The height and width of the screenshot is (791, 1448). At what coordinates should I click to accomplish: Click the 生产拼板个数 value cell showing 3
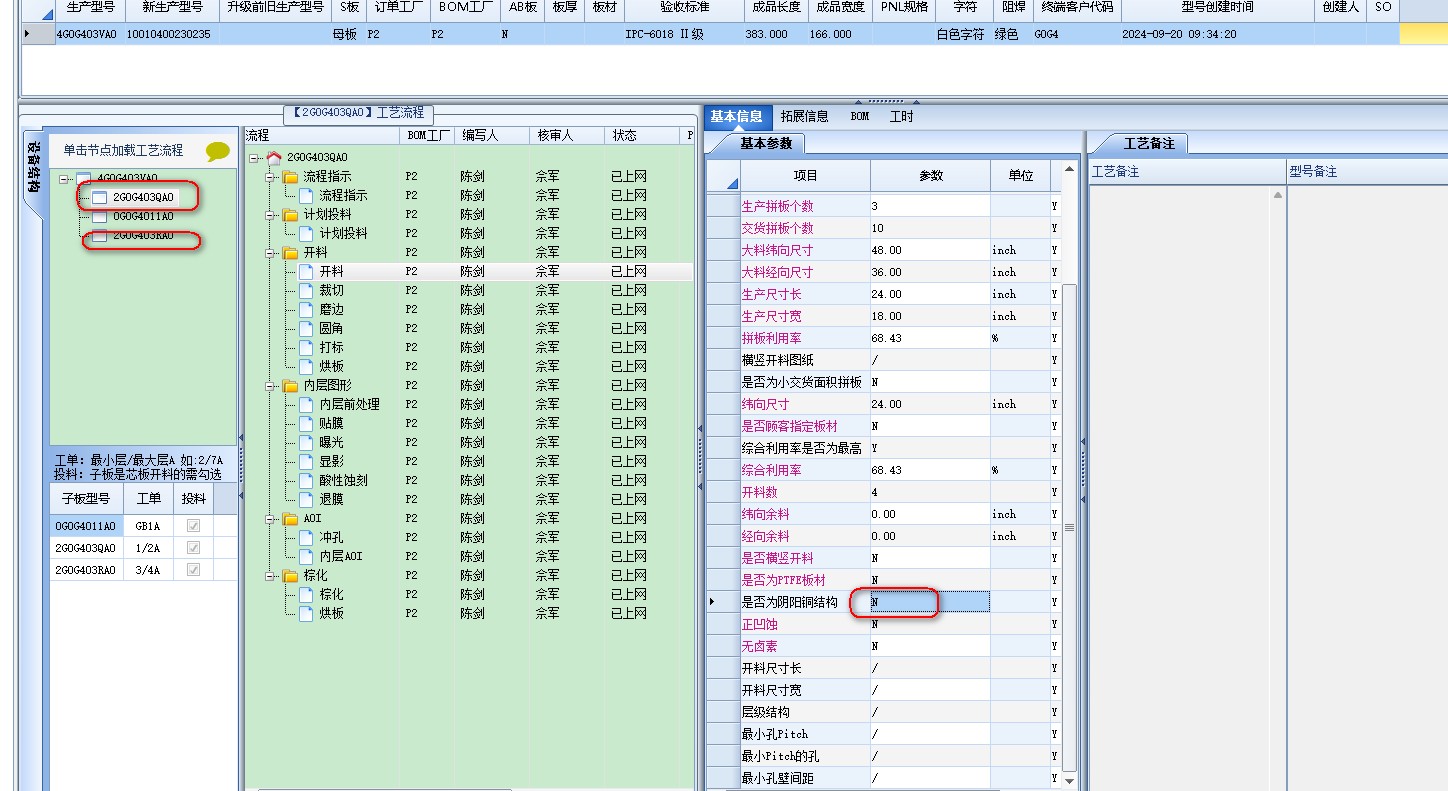point(930,206)
